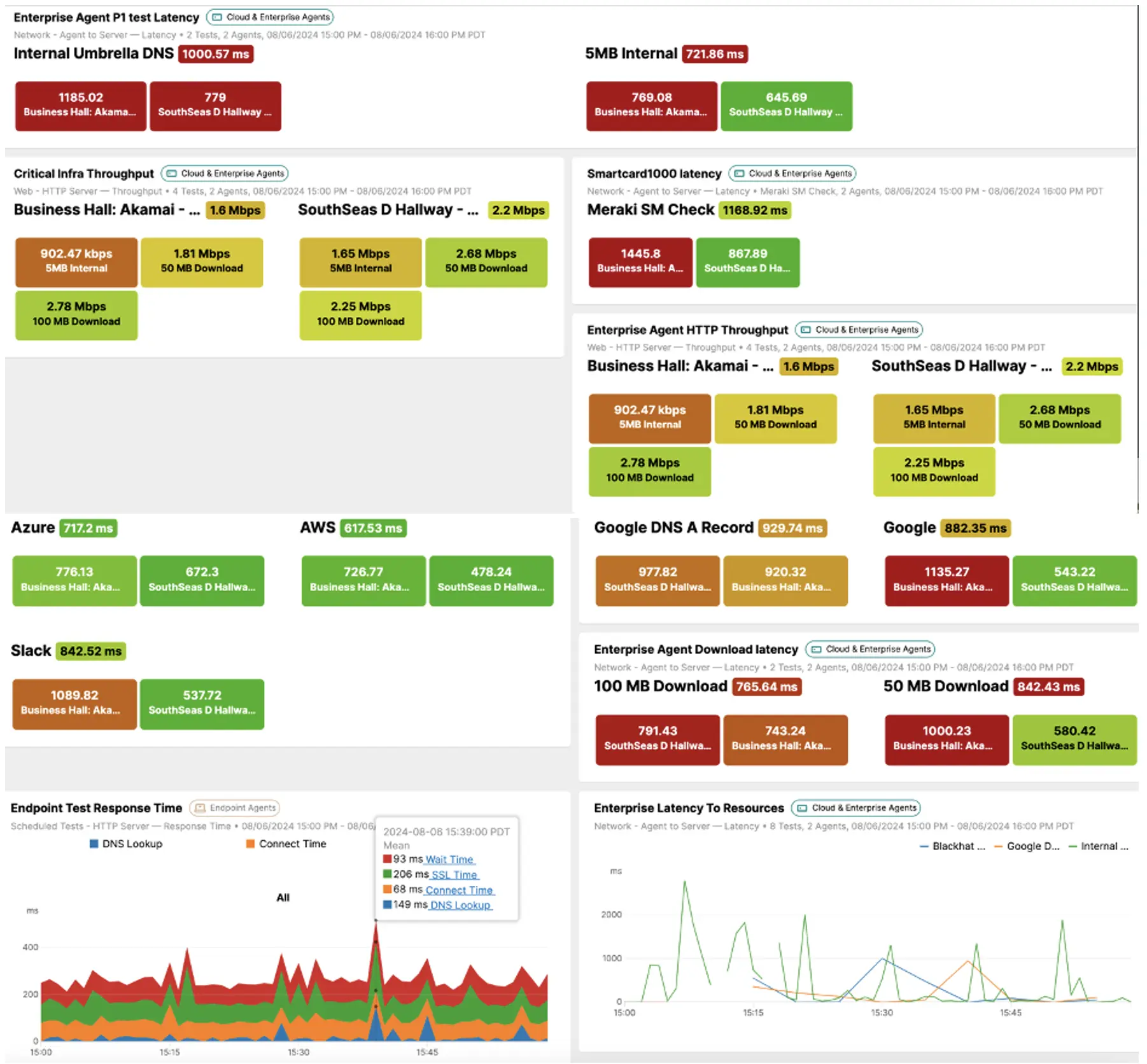Screen dimensions: 1147x1064
Task: Select the 537.72 SouthSeas tile under Slack
Action: [x=202, y=703]
